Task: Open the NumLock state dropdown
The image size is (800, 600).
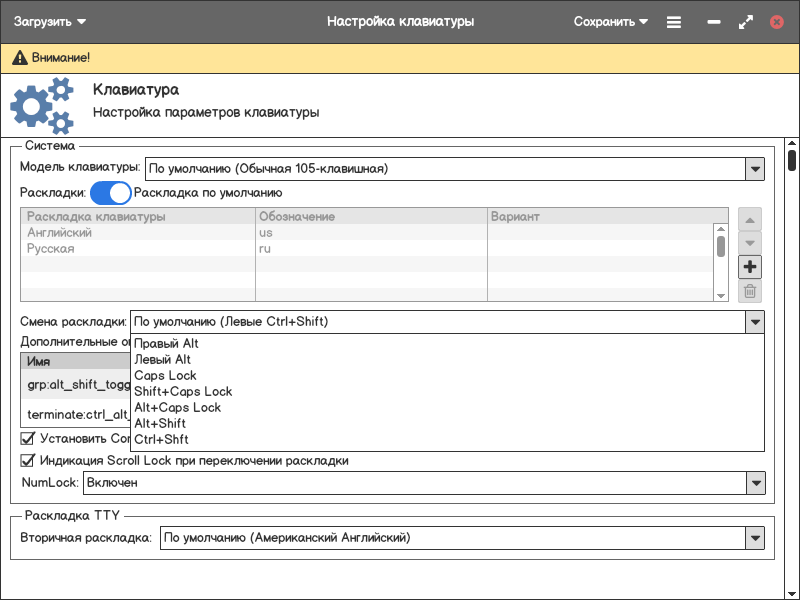Action: coord(755,483)
